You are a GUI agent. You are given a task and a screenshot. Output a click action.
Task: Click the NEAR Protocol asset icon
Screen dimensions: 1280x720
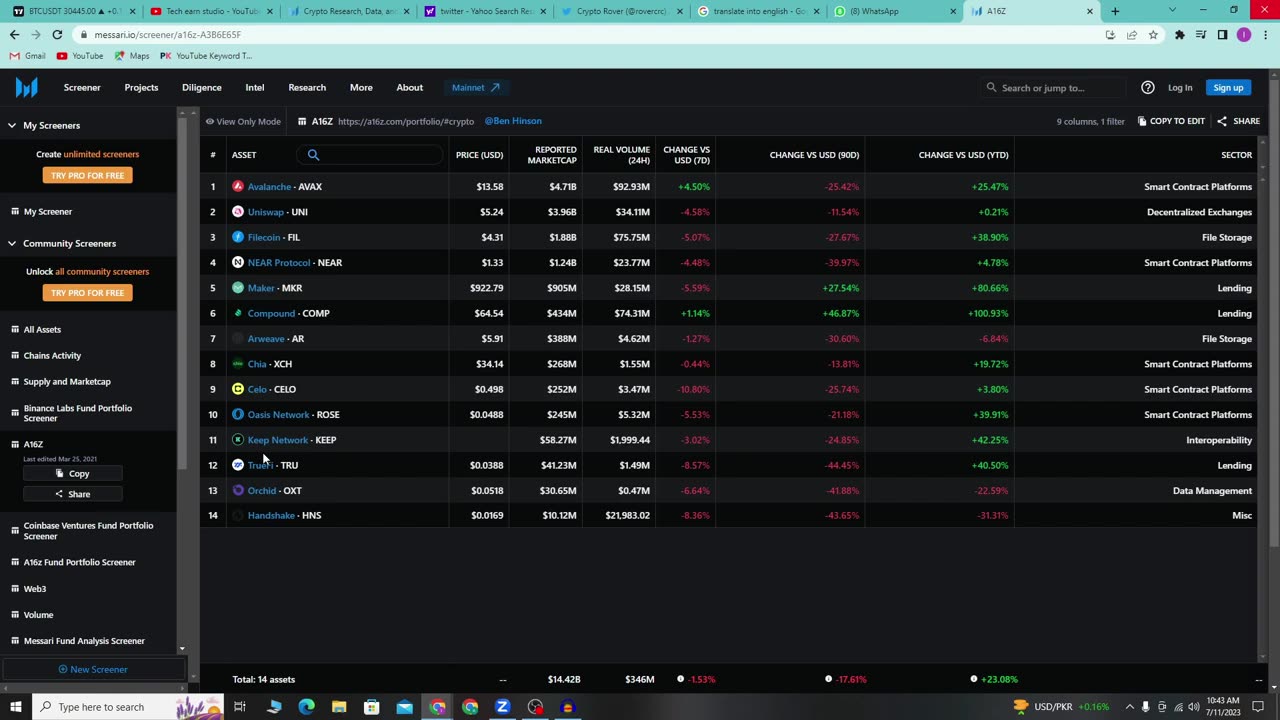pyautogui.click(x=238, y=262)
